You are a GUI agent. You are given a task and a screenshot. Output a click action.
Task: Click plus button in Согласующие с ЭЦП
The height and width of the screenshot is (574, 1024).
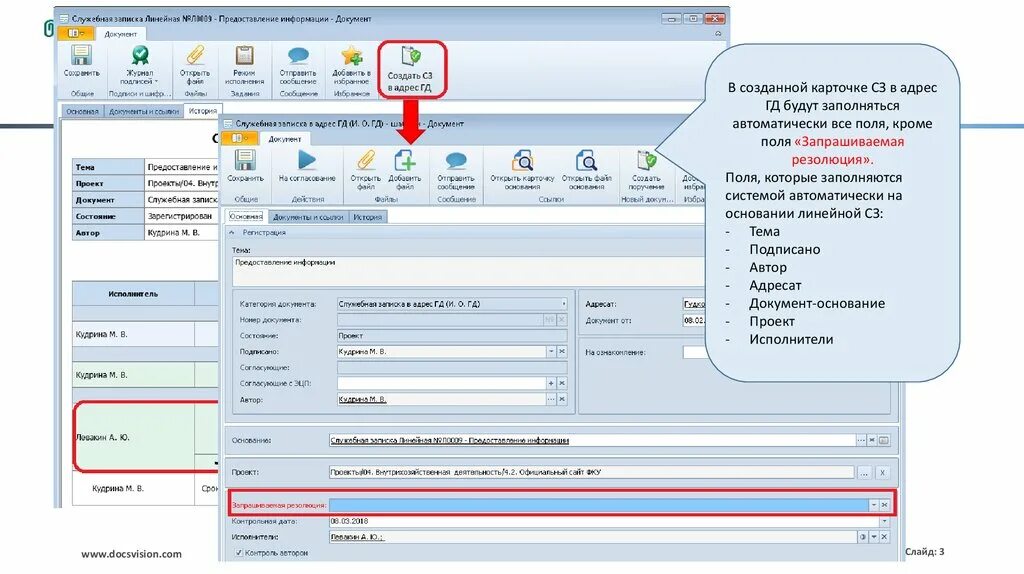click(x=551, y=383)
